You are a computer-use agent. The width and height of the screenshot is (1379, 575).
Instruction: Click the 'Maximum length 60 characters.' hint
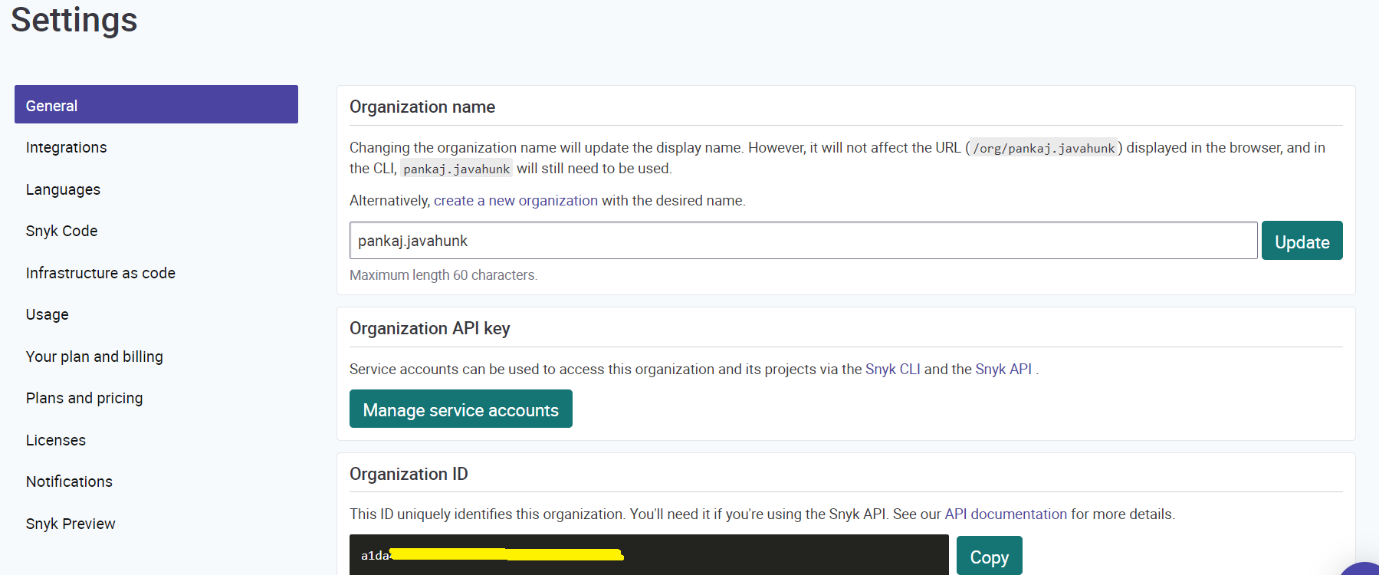444,275
